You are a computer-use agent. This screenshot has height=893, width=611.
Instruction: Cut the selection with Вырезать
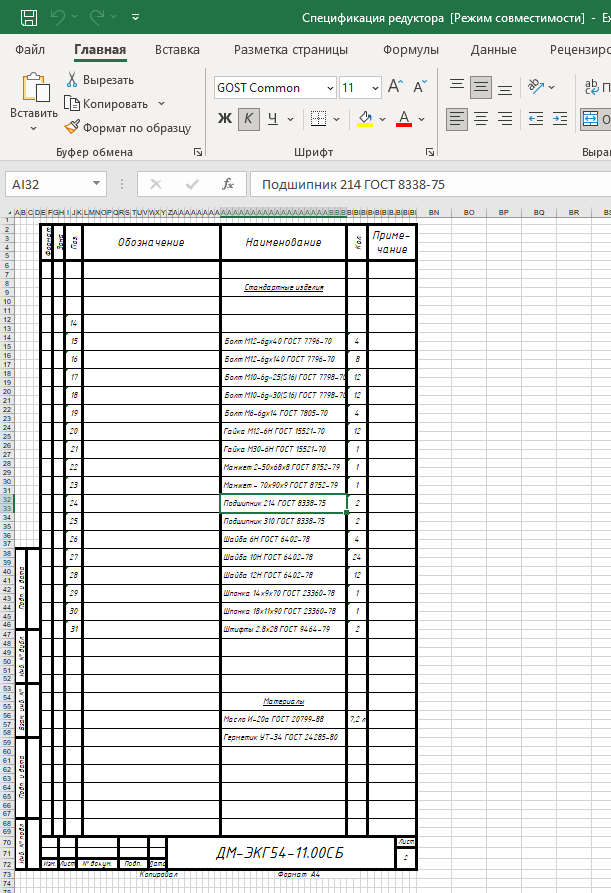pos(100,80)
